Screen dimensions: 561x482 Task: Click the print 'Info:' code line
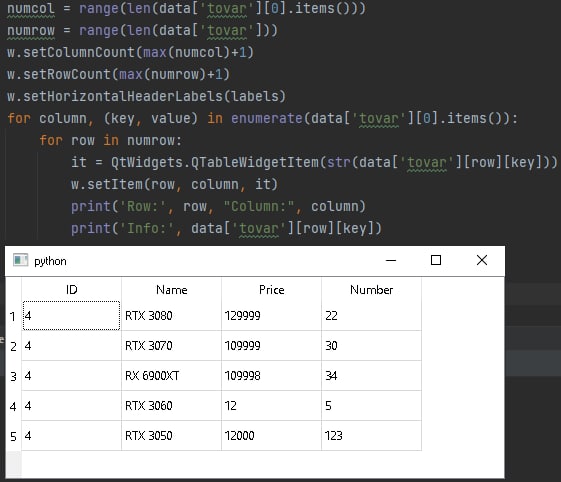pyautogui.click(x=226, y=228)
